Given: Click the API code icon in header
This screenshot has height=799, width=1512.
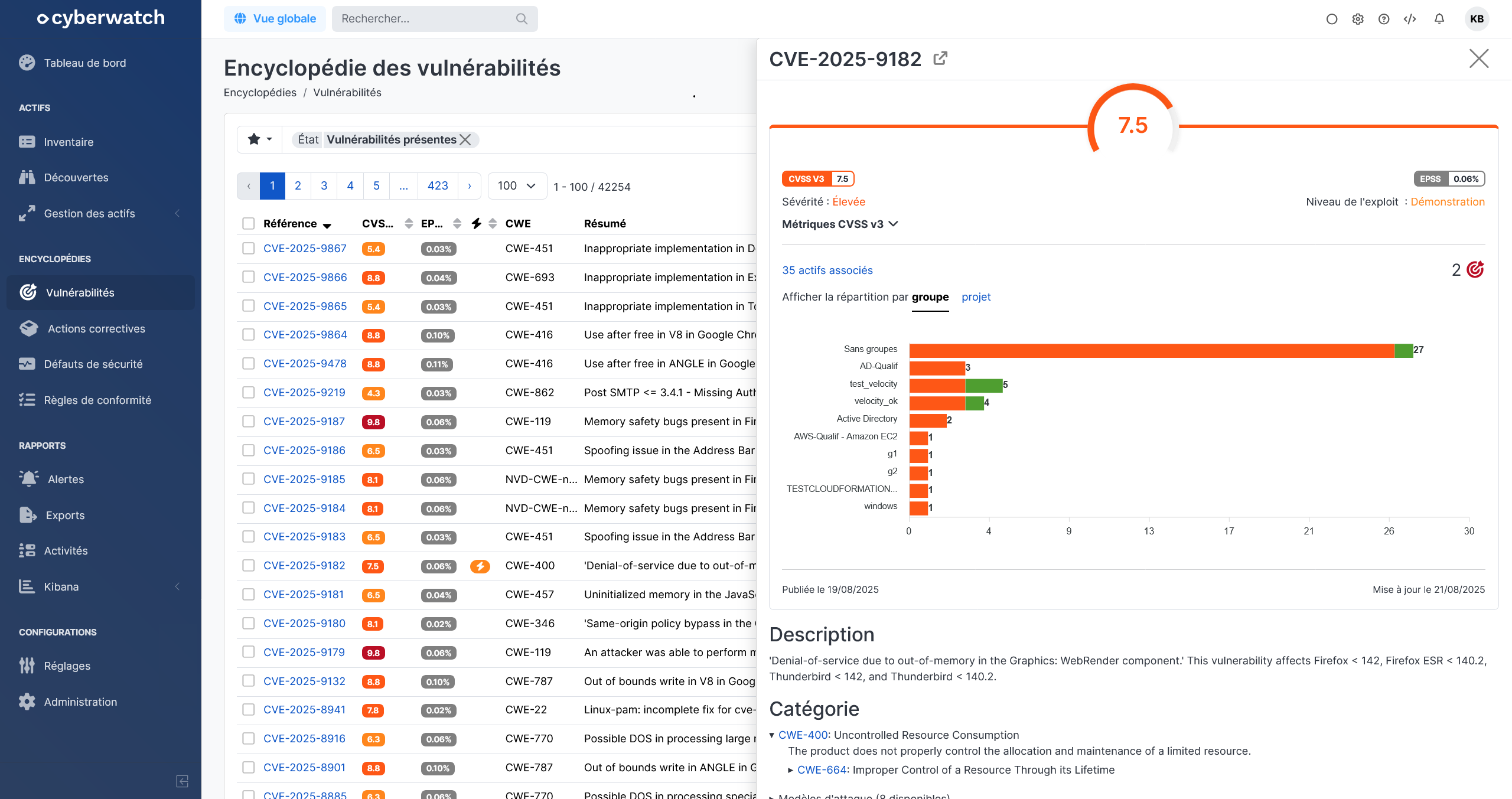Looking at the screenshot, I should click(x=1410, y=19).
